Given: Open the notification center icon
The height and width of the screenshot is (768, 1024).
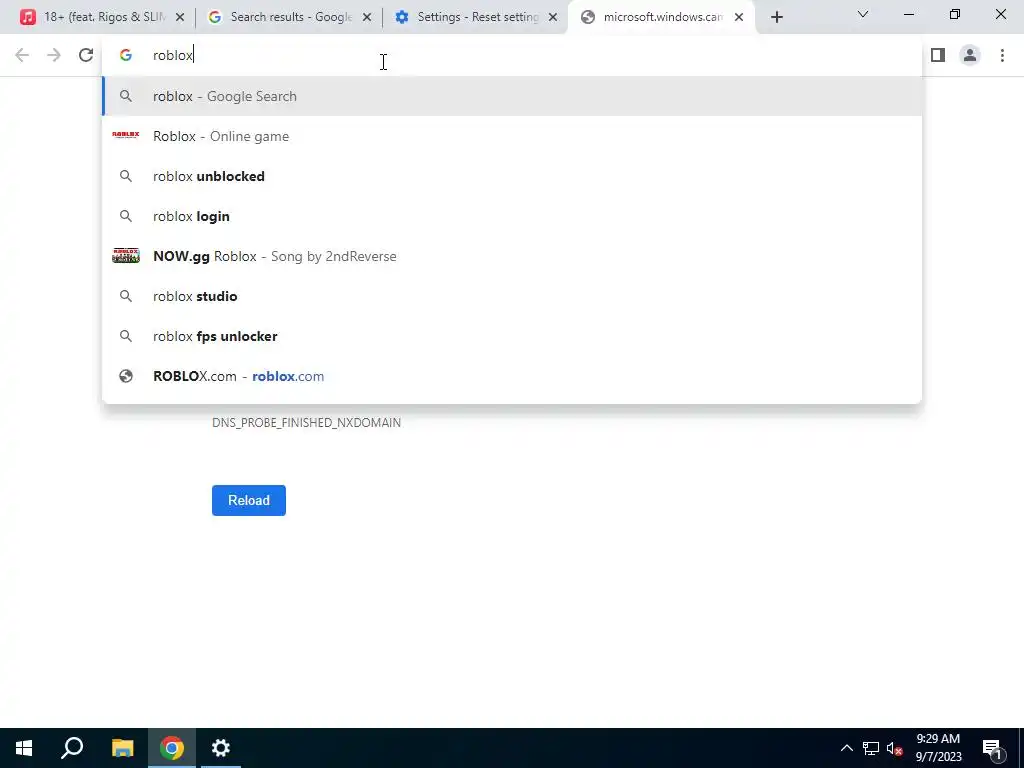Looking at the screenshot, I should (x=992, y=748).
